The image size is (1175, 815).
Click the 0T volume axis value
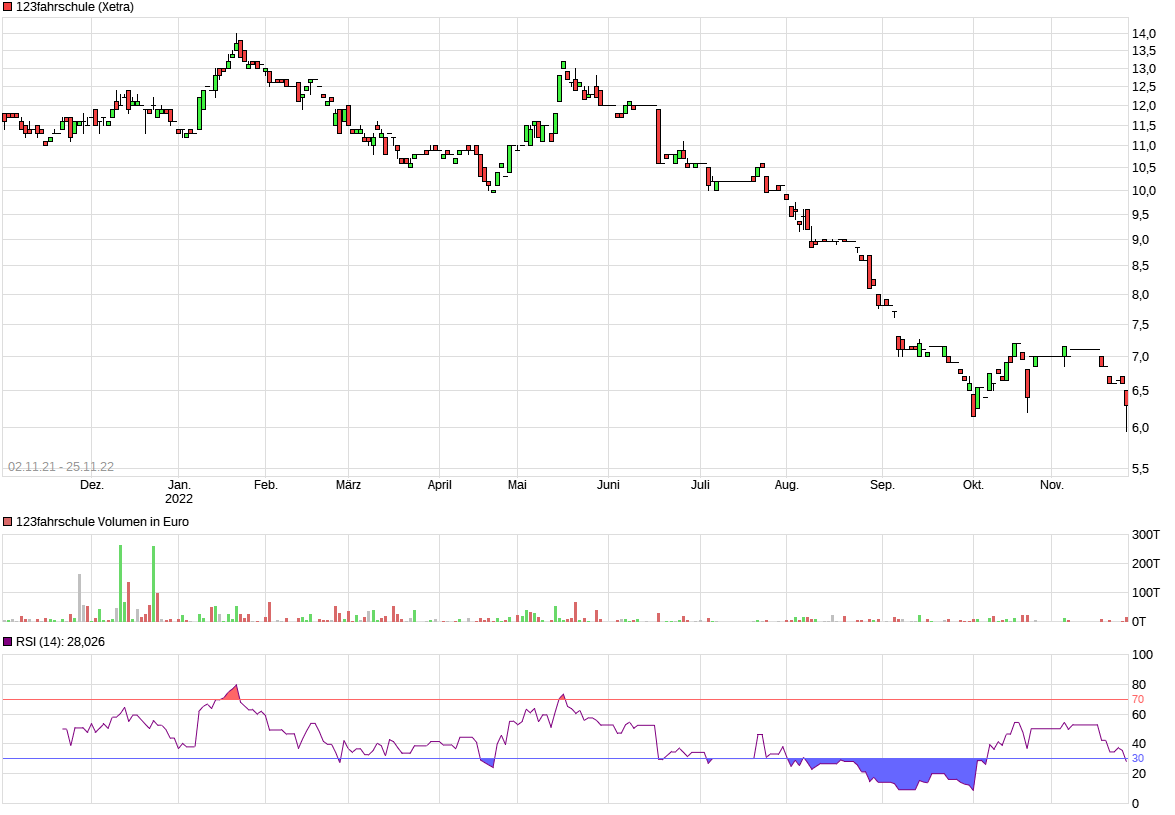click(1138, 621)
